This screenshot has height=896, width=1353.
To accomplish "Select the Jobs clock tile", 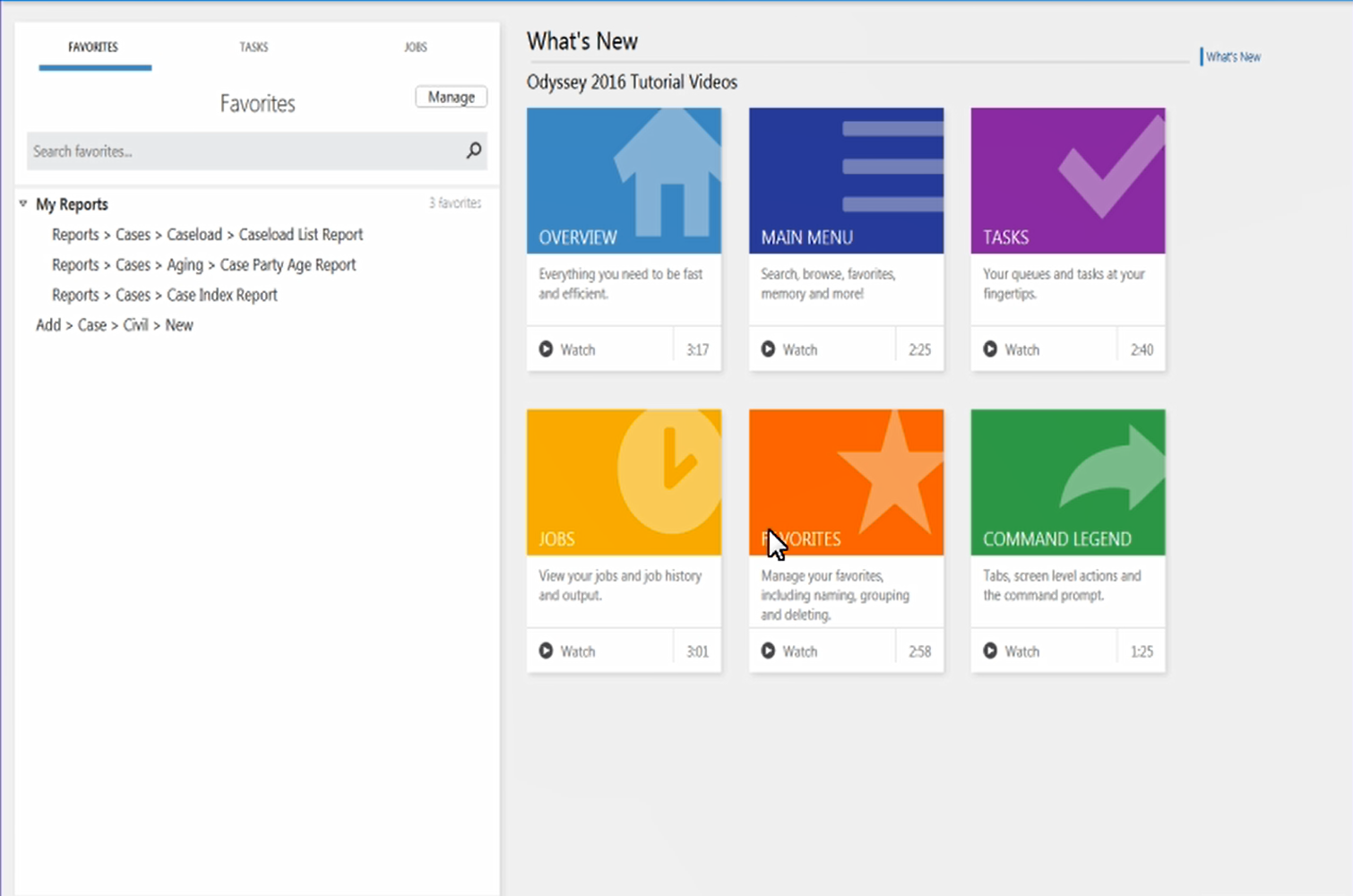I will coord(624,482).
